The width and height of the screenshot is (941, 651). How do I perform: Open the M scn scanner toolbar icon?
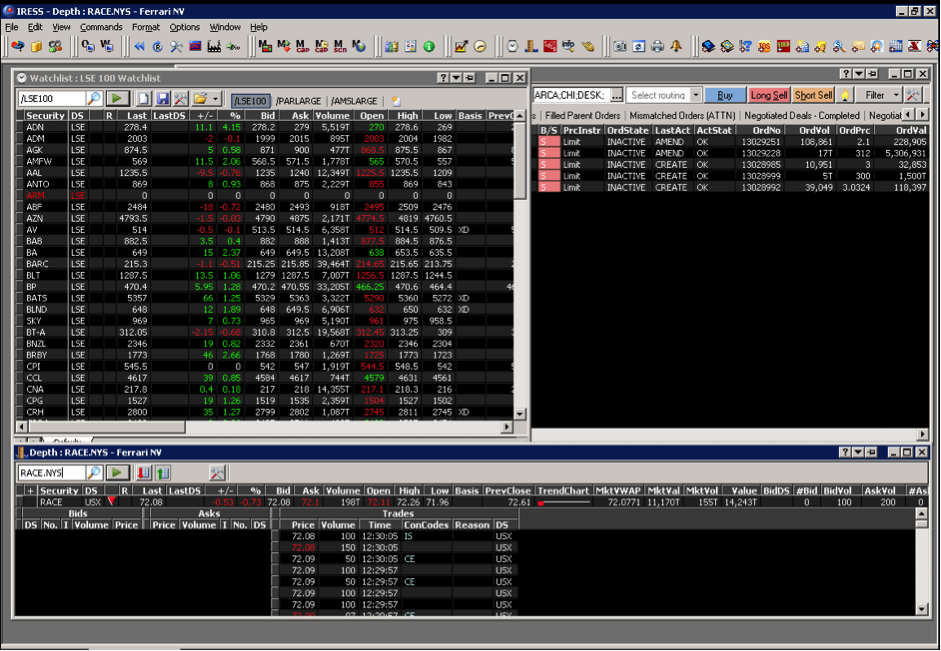tap(340, 46)
